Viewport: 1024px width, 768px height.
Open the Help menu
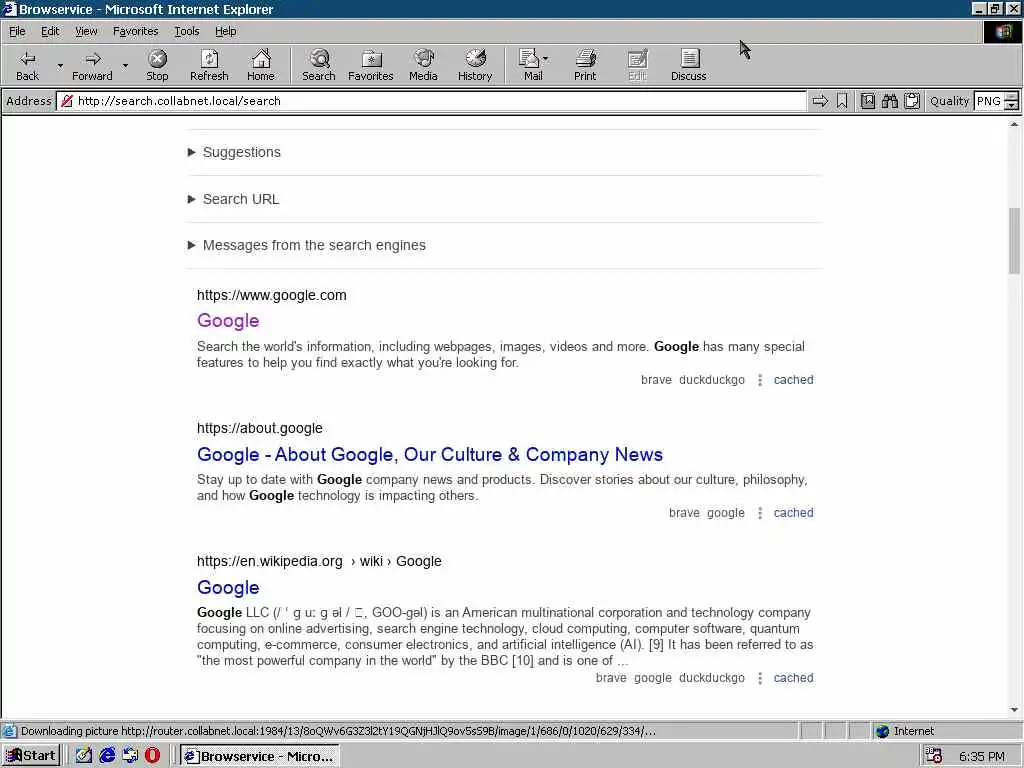point(225,31)
